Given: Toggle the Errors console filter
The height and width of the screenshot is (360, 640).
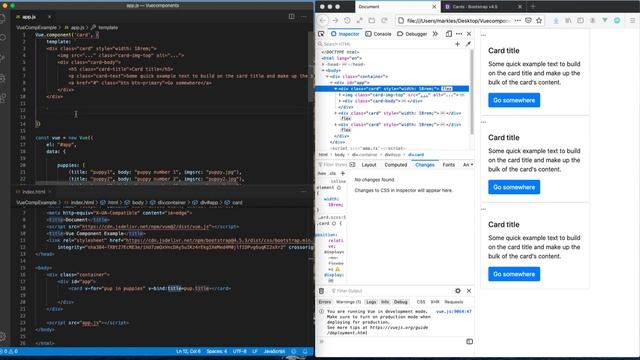Looking at the screenshot, I should 325,302.
